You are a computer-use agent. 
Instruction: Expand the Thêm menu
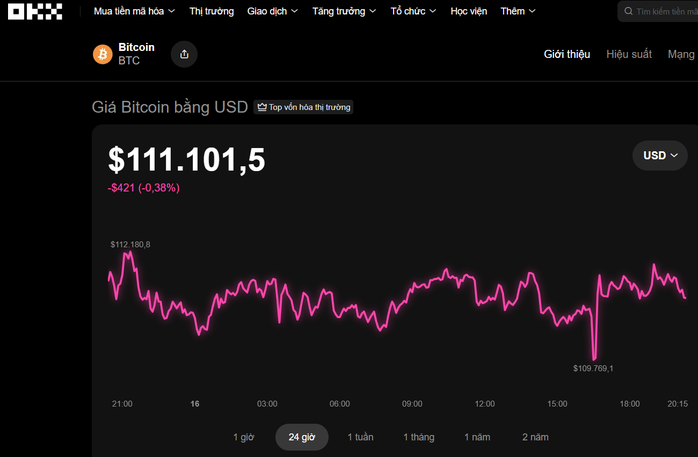click(517, 12)
